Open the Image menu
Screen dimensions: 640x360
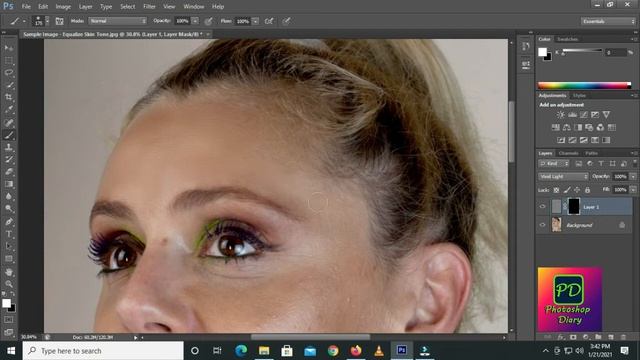pyautogui.click(x=63, y=7)
